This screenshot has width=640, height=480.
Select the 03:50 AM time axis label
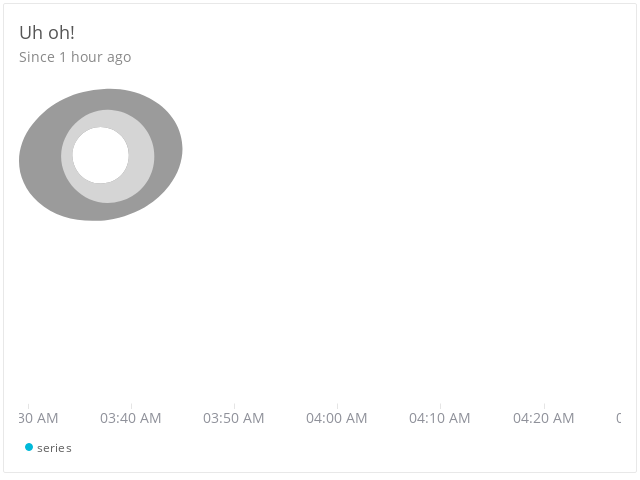(x=233, y=418)
